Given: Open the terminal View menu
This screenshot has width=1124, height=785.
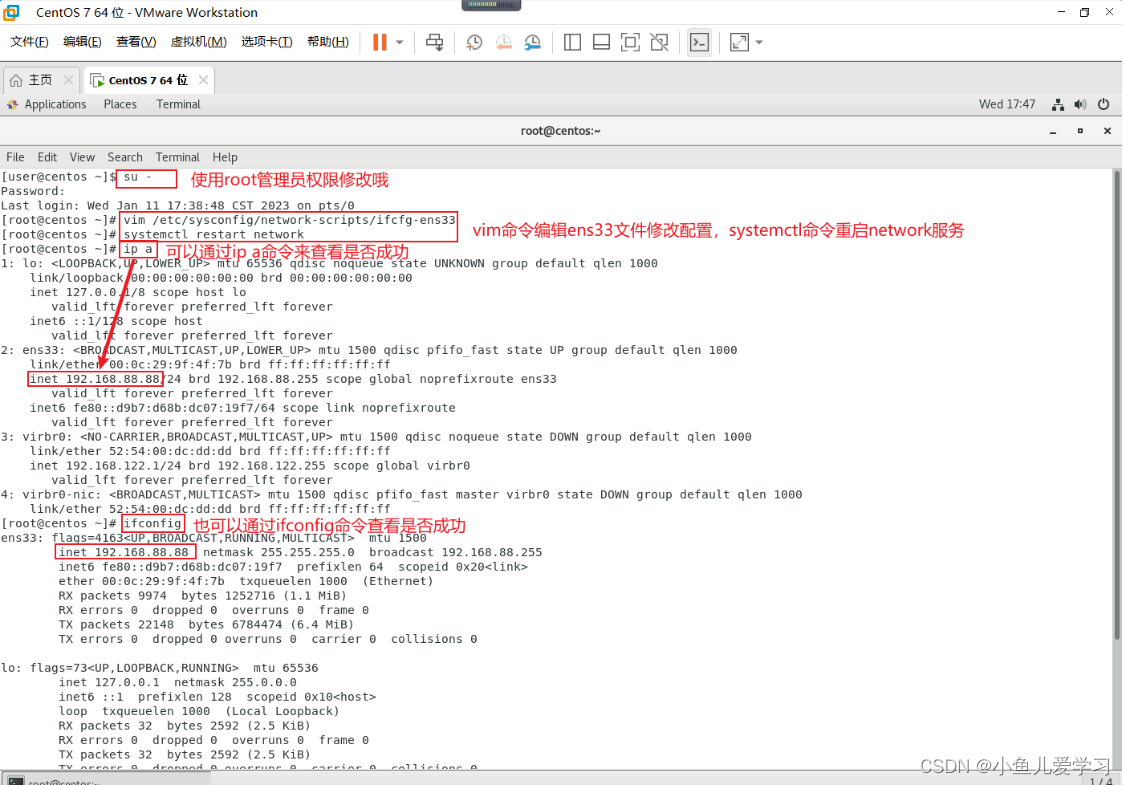Looking at the screenshot, I should coord(82,157).
